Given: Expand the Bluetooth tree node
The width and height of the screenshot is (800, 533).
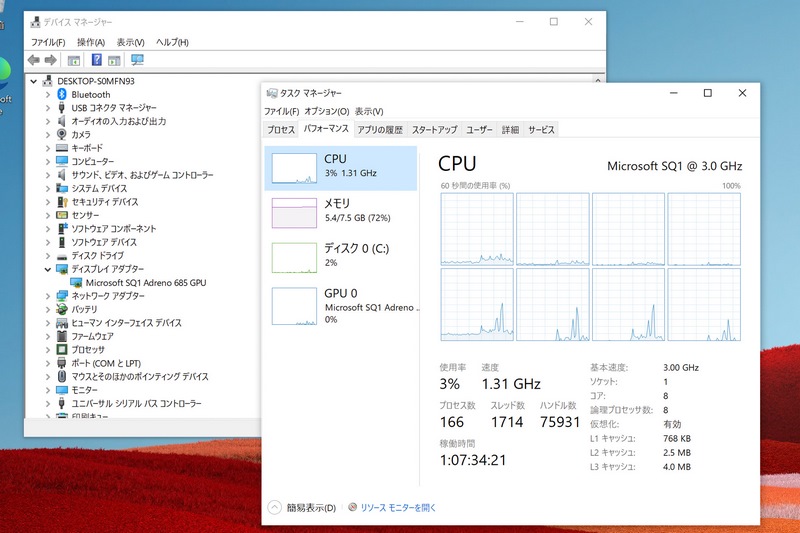Looking at the screenshot, I should coord(48,94).
